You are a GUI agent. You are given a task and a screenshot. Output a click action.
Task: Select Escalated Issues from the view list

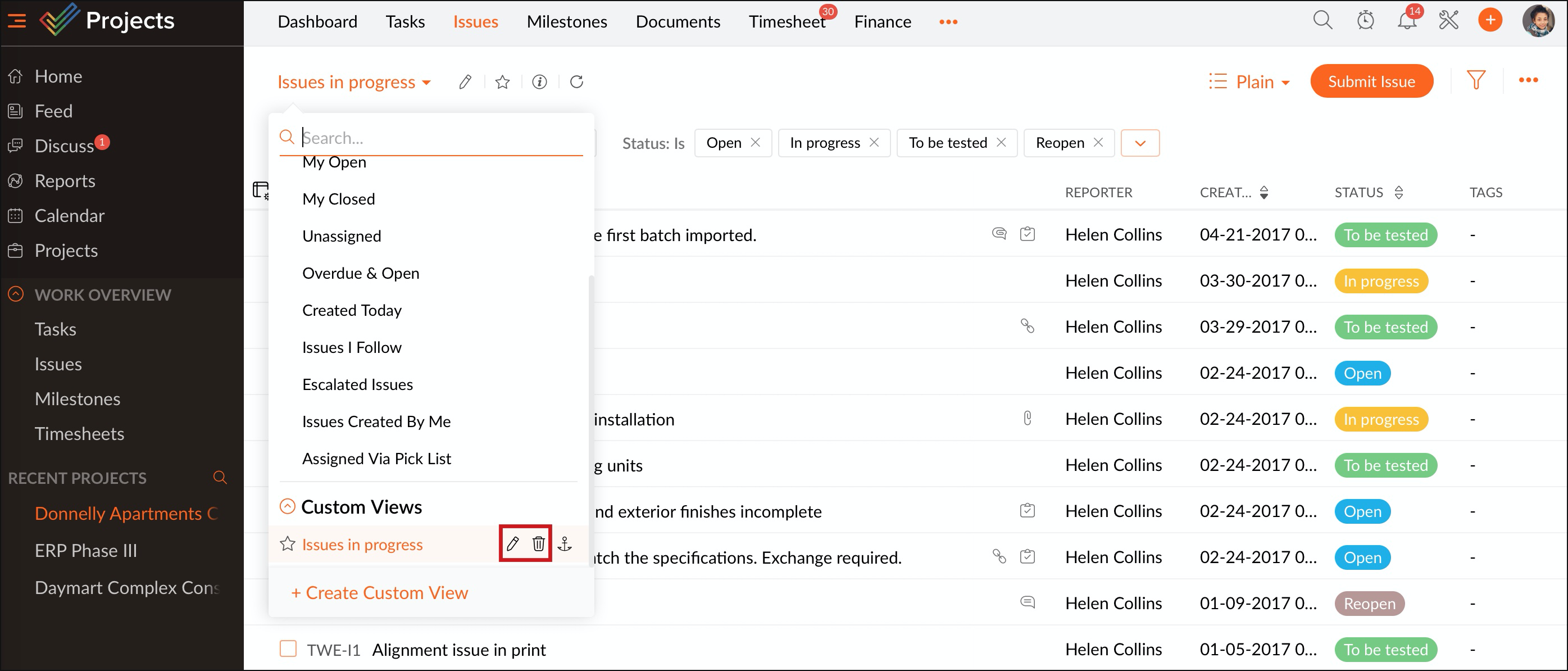click(x=357, y=384)
